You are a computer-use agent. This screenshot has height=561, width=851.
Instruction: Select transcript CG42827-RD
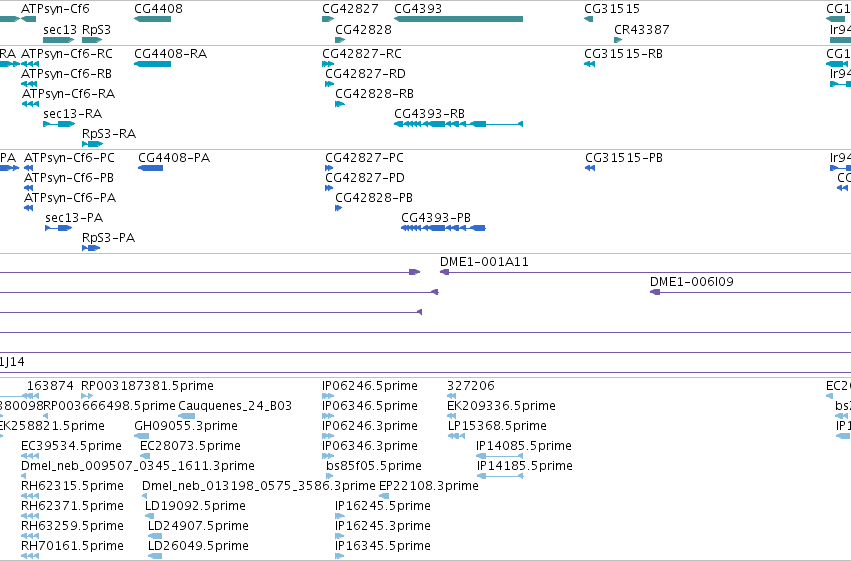tap(365, 74)
